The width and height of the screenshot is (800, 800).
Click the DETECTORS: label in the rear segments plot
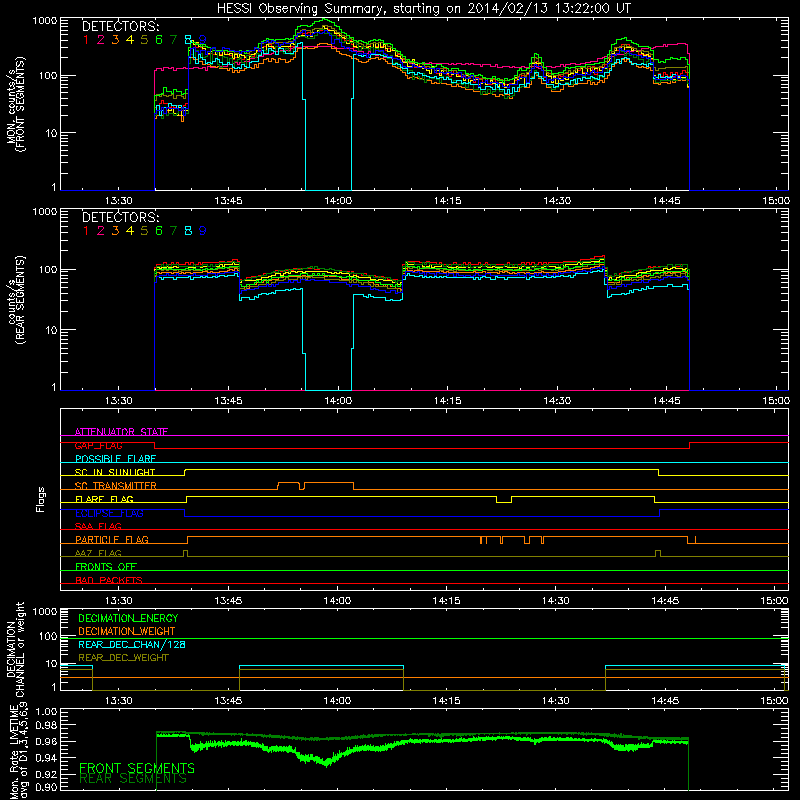120,217
